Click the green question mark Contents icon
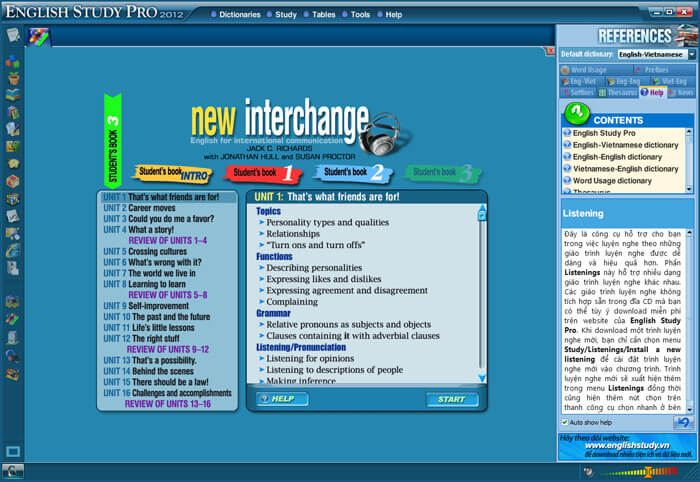The image size is (700, 482). tap(577, 113)
